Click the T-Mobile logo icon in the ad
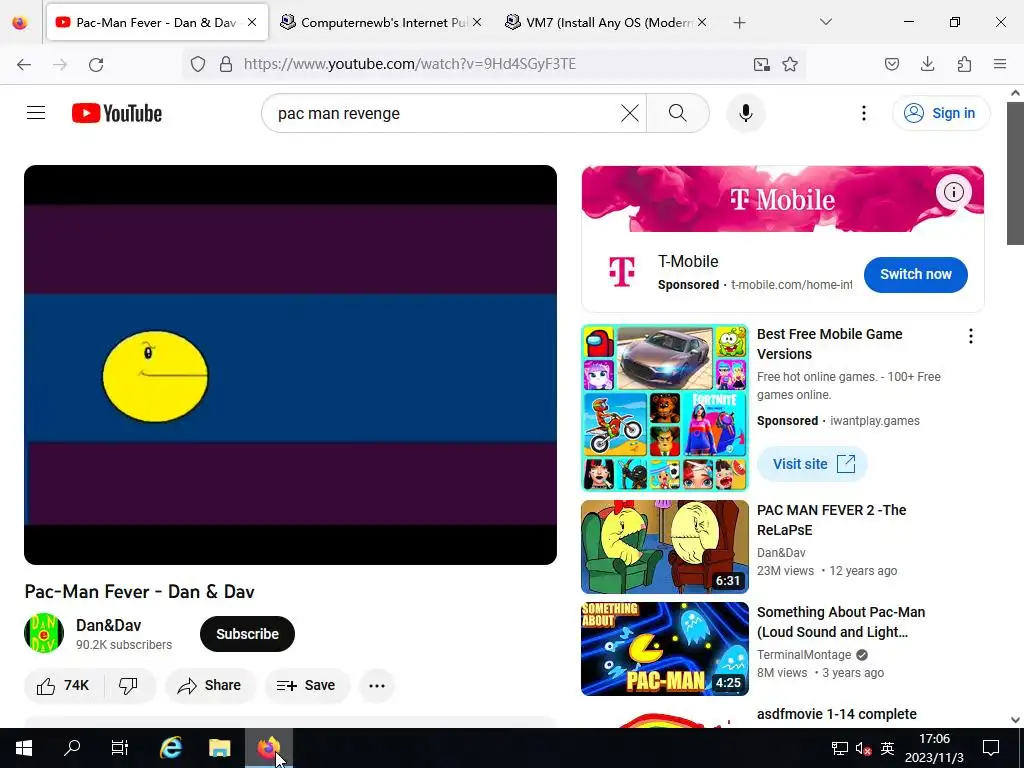Image resolution: width=1024 pixels, height=768 pixels. pyautogui.click(x=622, y=271)
